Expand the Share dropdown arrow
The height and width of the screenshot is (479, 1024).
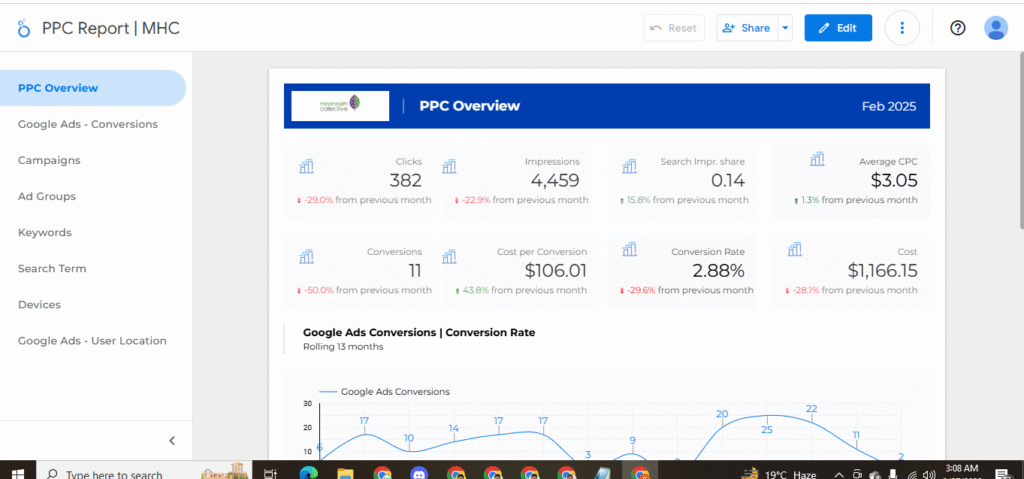point(784,28)
